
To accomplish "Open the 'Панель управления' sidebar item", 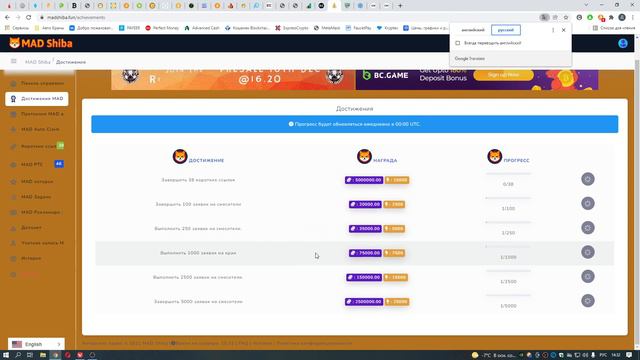I will click(x=37, y=83).
